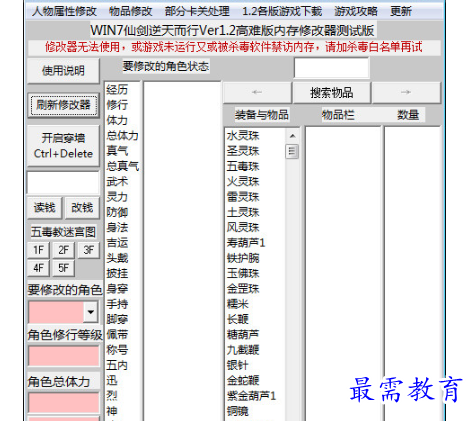471x421 pixels.
Task: Select 银针 in the item list
Action: [238, 365]
